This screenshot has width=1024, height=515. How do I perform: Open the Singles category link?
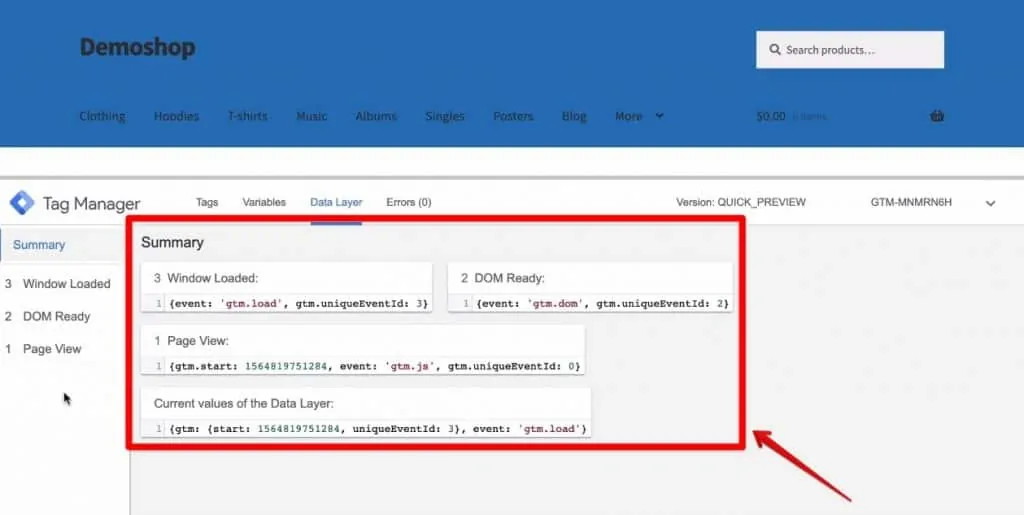point(445,116)
